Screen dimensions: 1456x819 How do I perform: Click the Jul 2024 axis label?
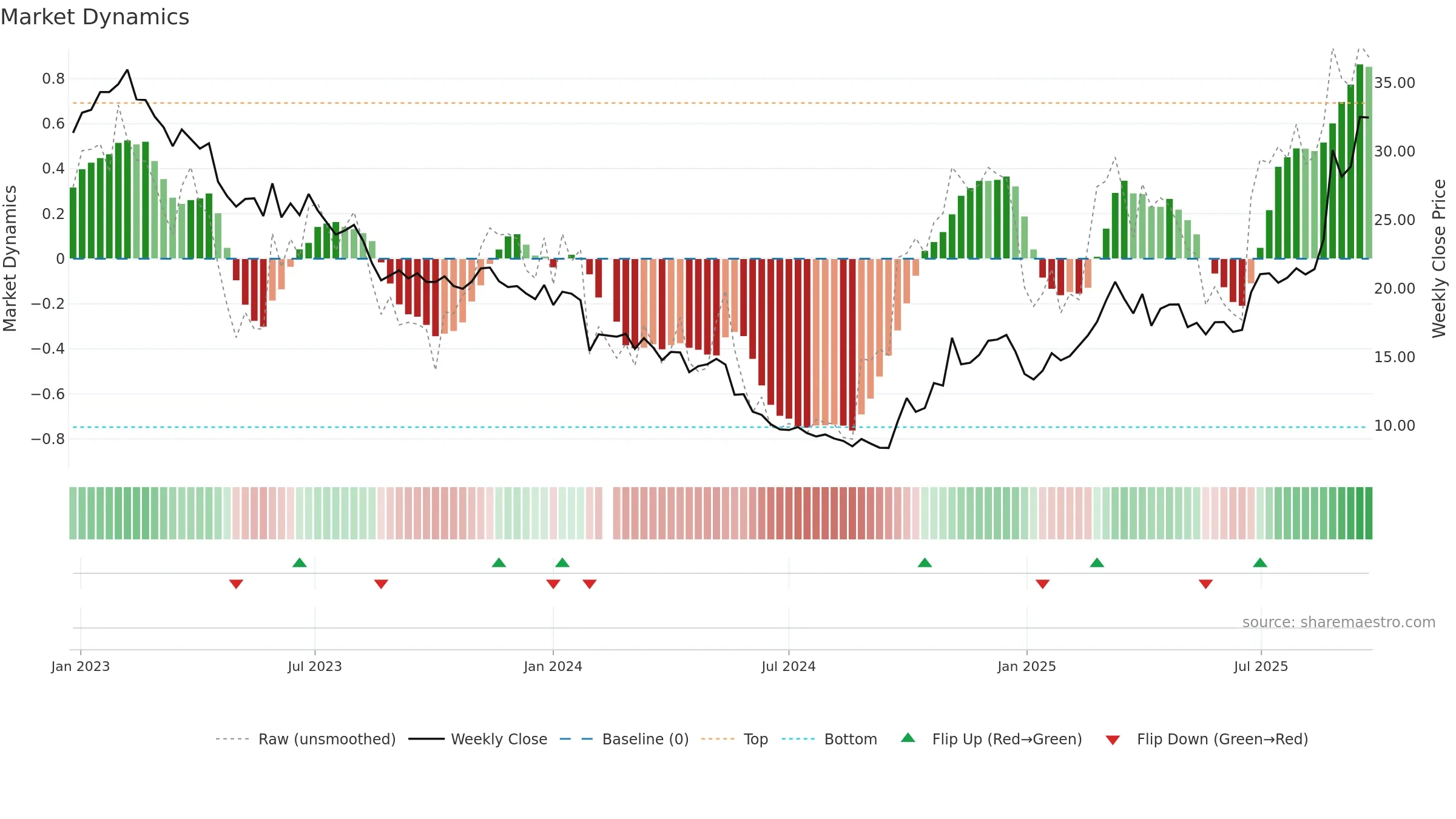pyautogui.click(x=789, y=666)
